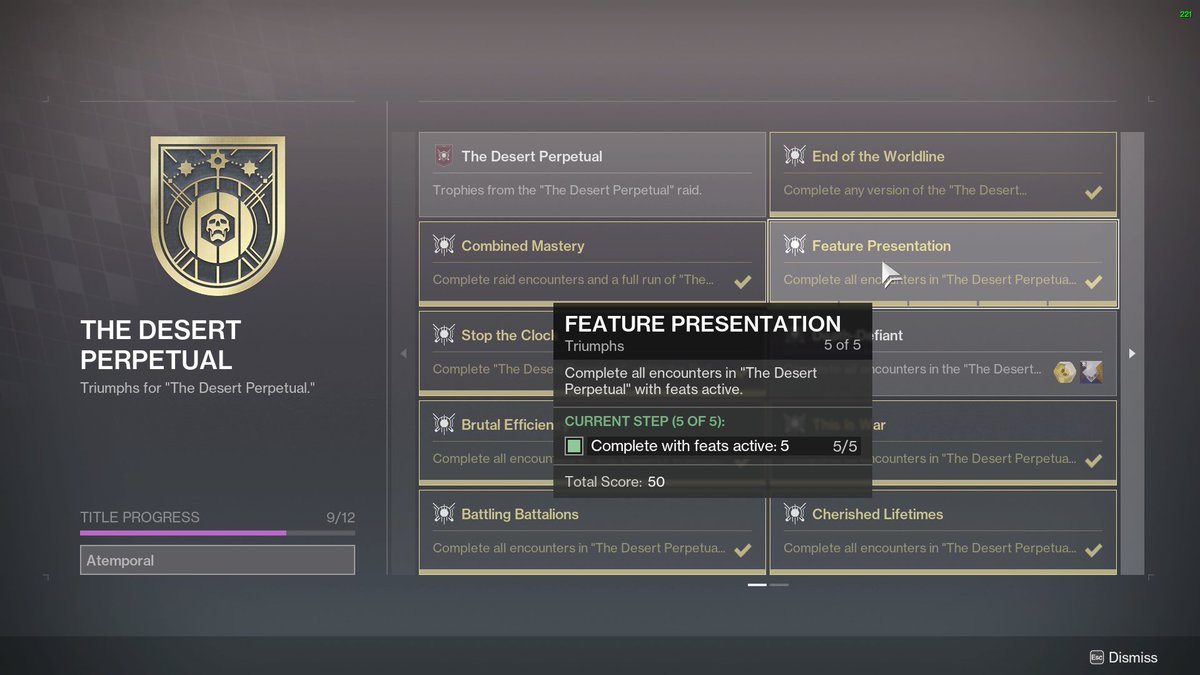Open The Desert Perpetual trophies card
This screenshot has width=1200, height=675.
tap(592, 174)
